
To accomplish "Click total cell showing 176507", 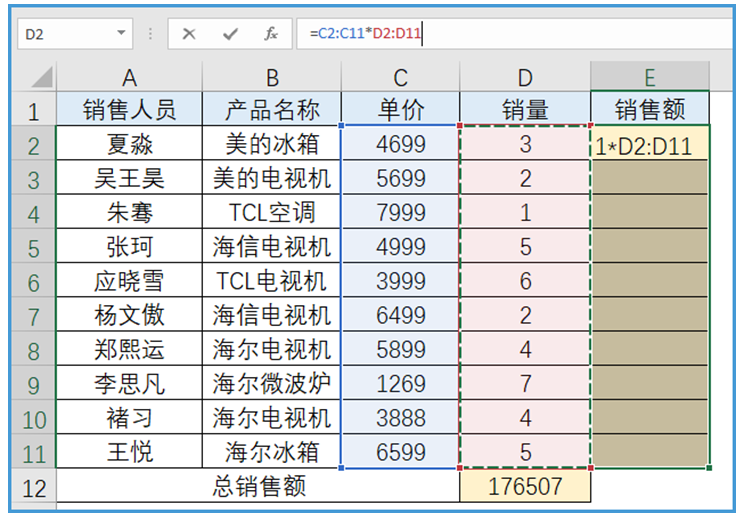I will (x=525, y=487).
